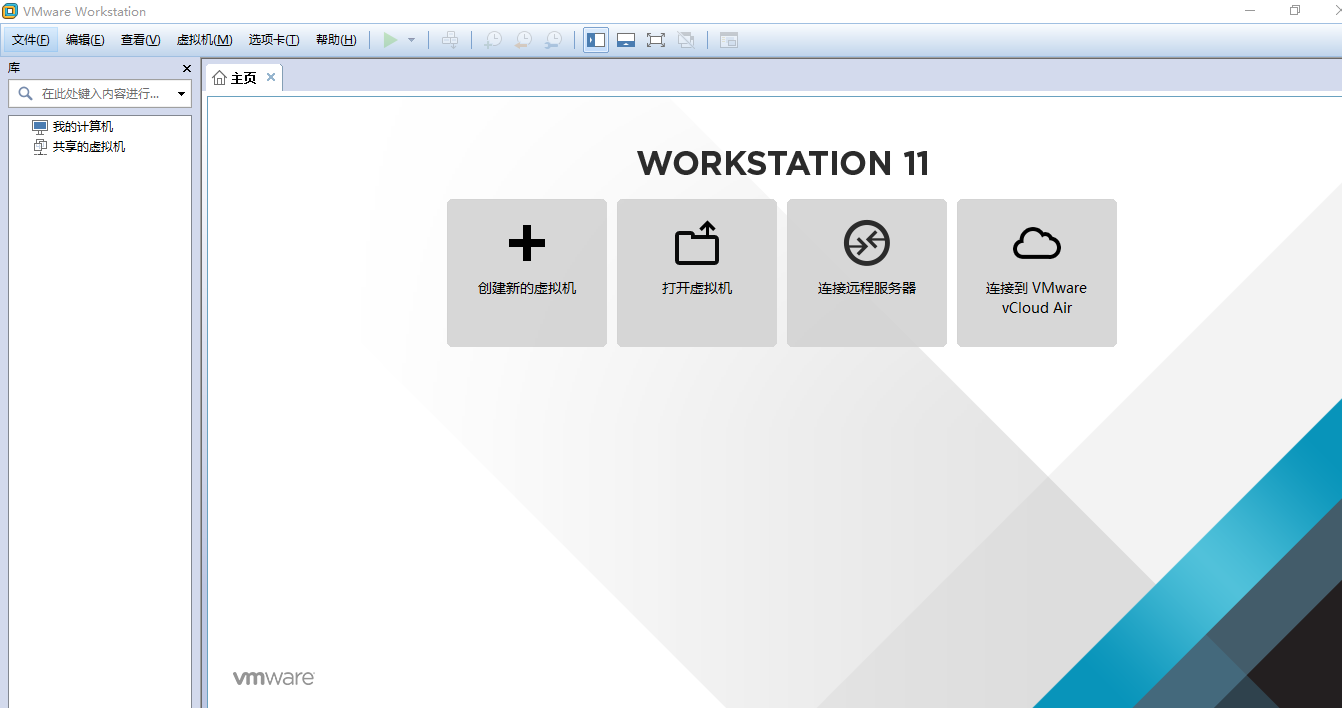Click the green power-on play icon
The width and height of the screenshot is (1342, 708).
point(390,40)
